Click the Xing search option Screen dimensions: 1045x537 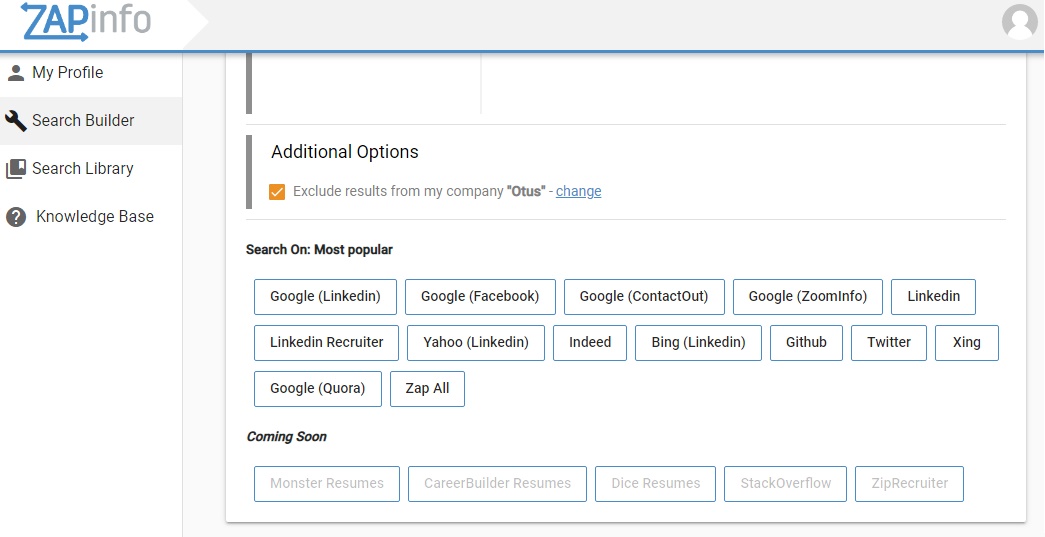pos(967,343)
